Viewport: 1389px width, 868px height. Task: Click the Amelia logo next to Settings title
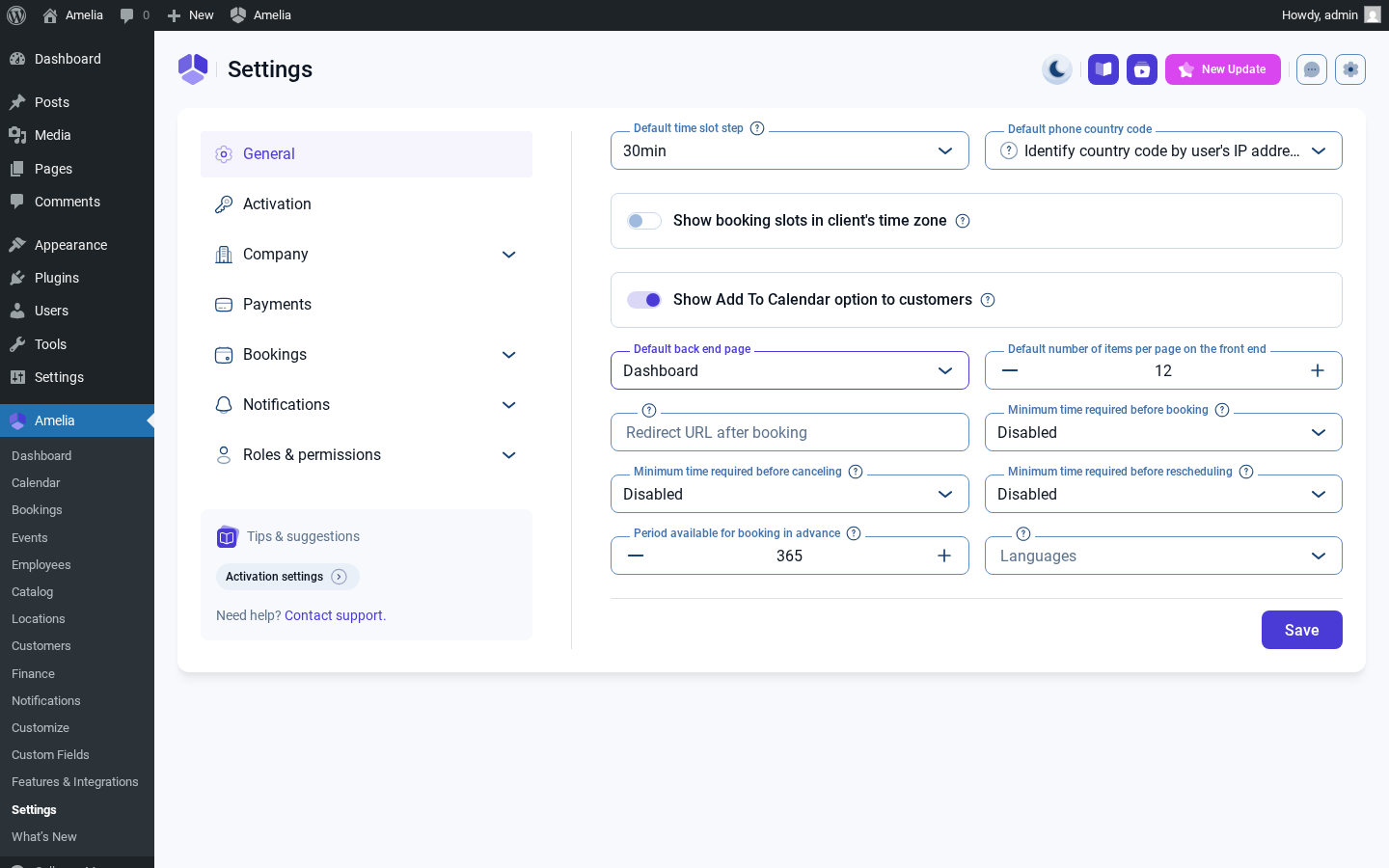point(193,69)
